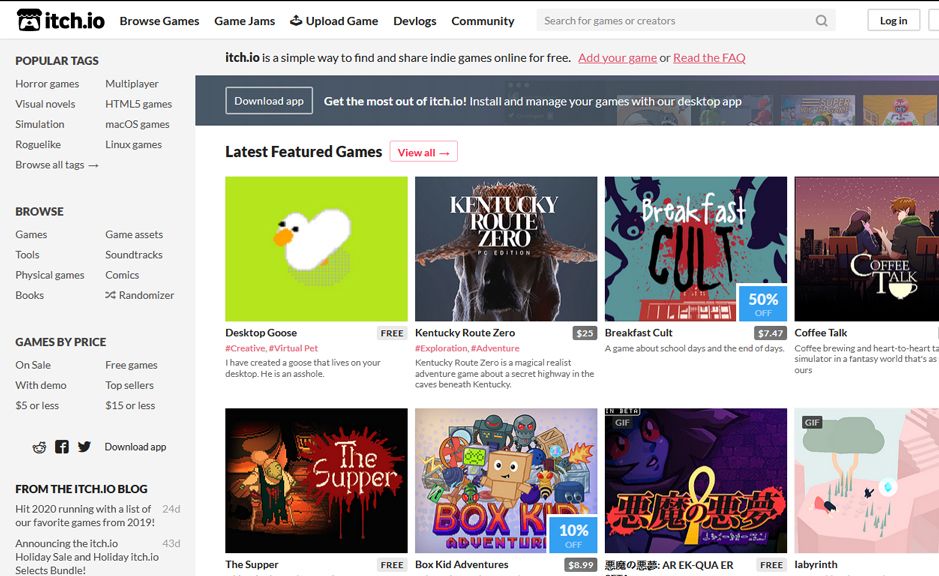Open Game Jams page
Screen dimensions: 939x576
[x=244, y=21]
